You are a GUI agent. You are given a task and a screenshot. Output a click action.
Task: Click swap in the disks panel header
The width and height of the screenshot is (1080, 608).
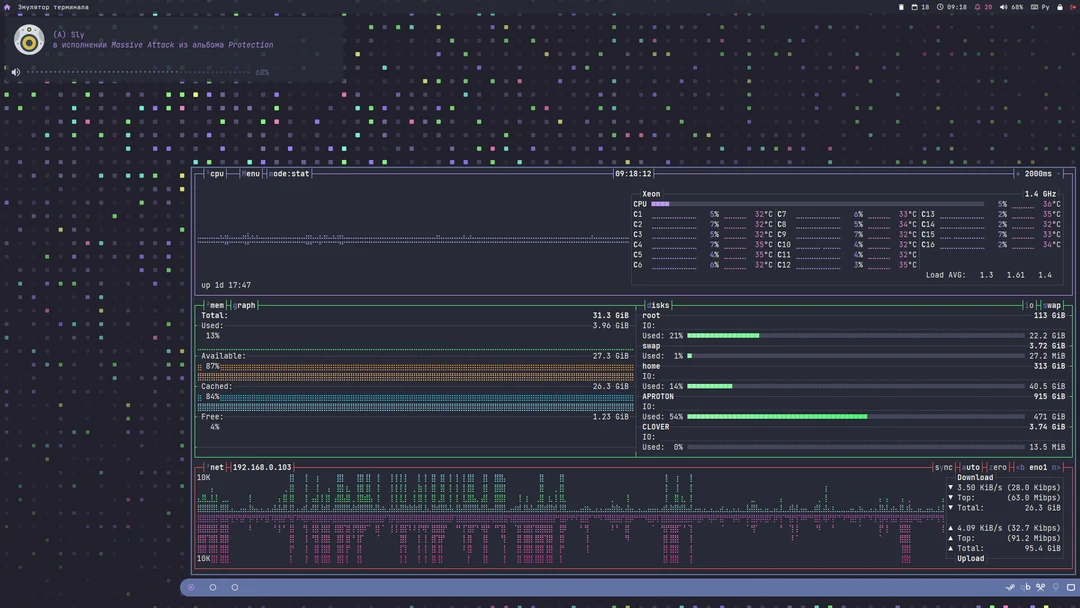tap(1052, 305)
